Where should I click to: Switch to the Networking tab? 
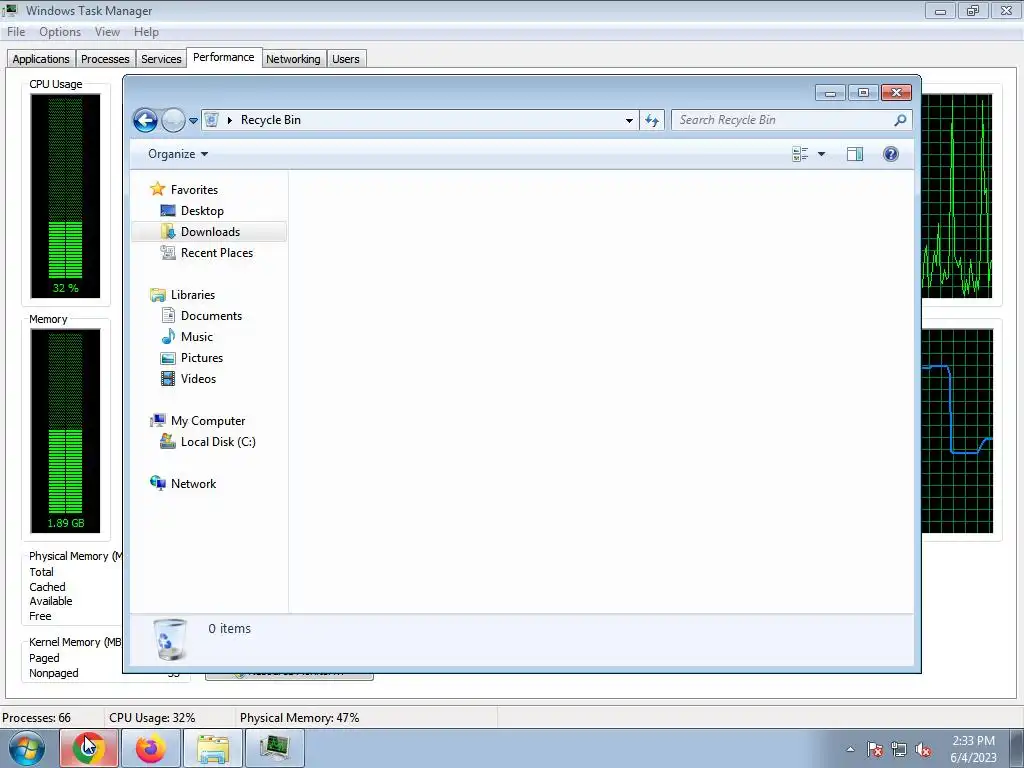[293, 59]
